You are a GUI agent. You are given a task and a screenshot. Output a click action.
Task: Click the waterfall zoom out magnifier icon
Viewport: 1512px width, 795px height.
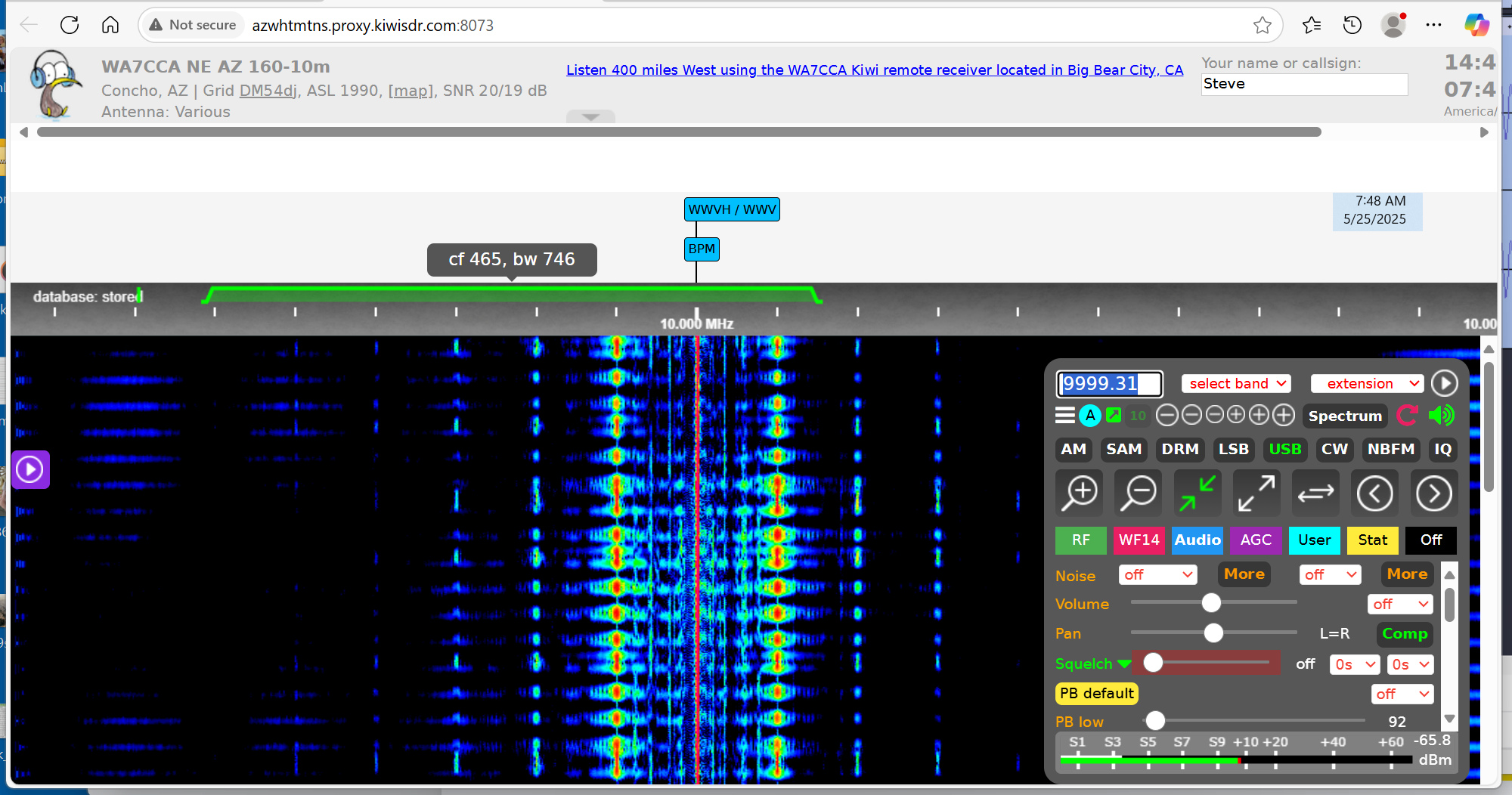point(1139,493)
